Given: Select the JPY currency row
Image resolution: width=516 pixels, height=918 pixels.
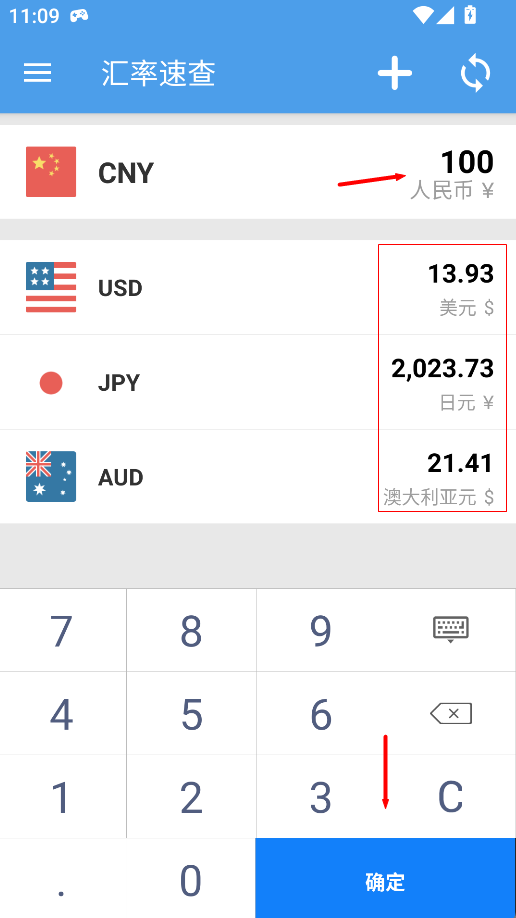Looking at the screenshot, I should tap(258, 382).
